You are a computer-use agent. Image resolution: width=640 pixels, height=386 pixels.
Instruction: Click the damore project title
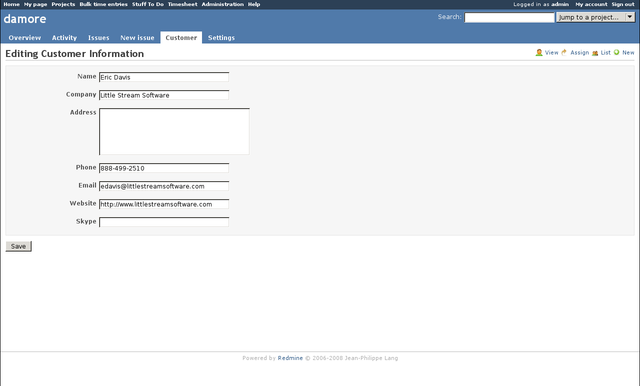[x=25, y=19]
